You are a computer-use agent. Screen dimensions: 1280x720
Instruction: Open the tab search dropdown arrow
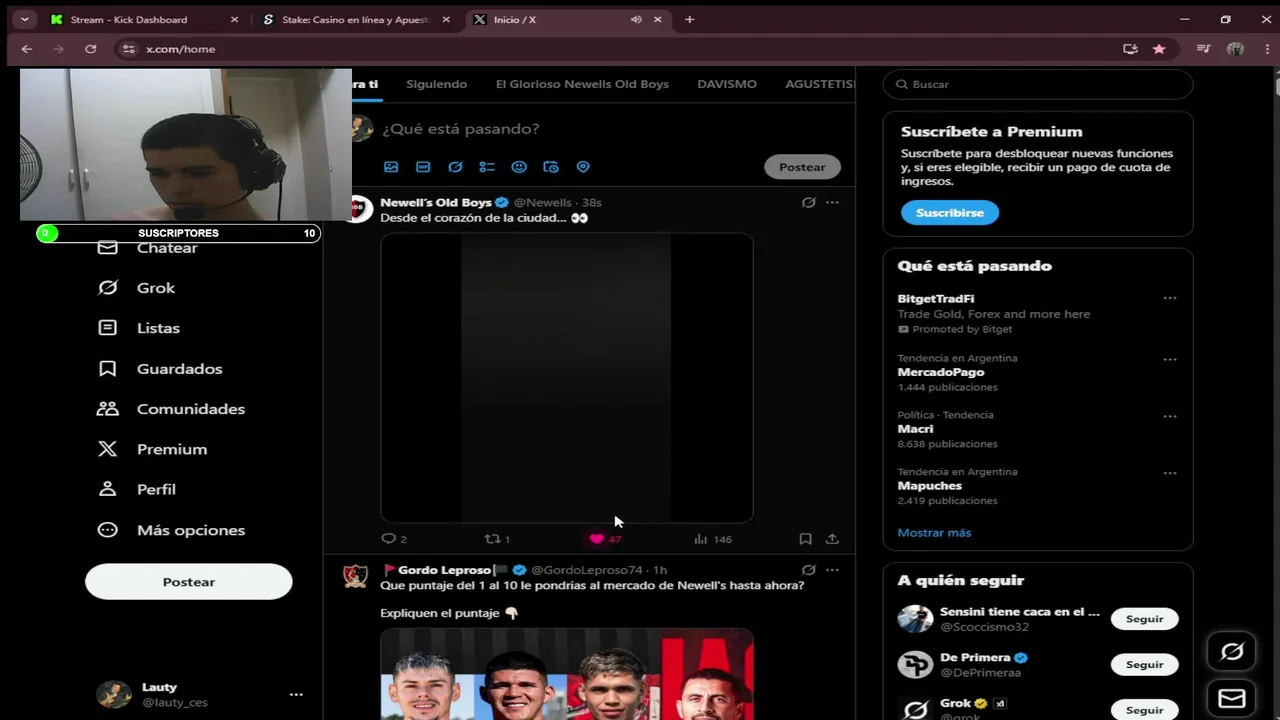tap(24, 19)
